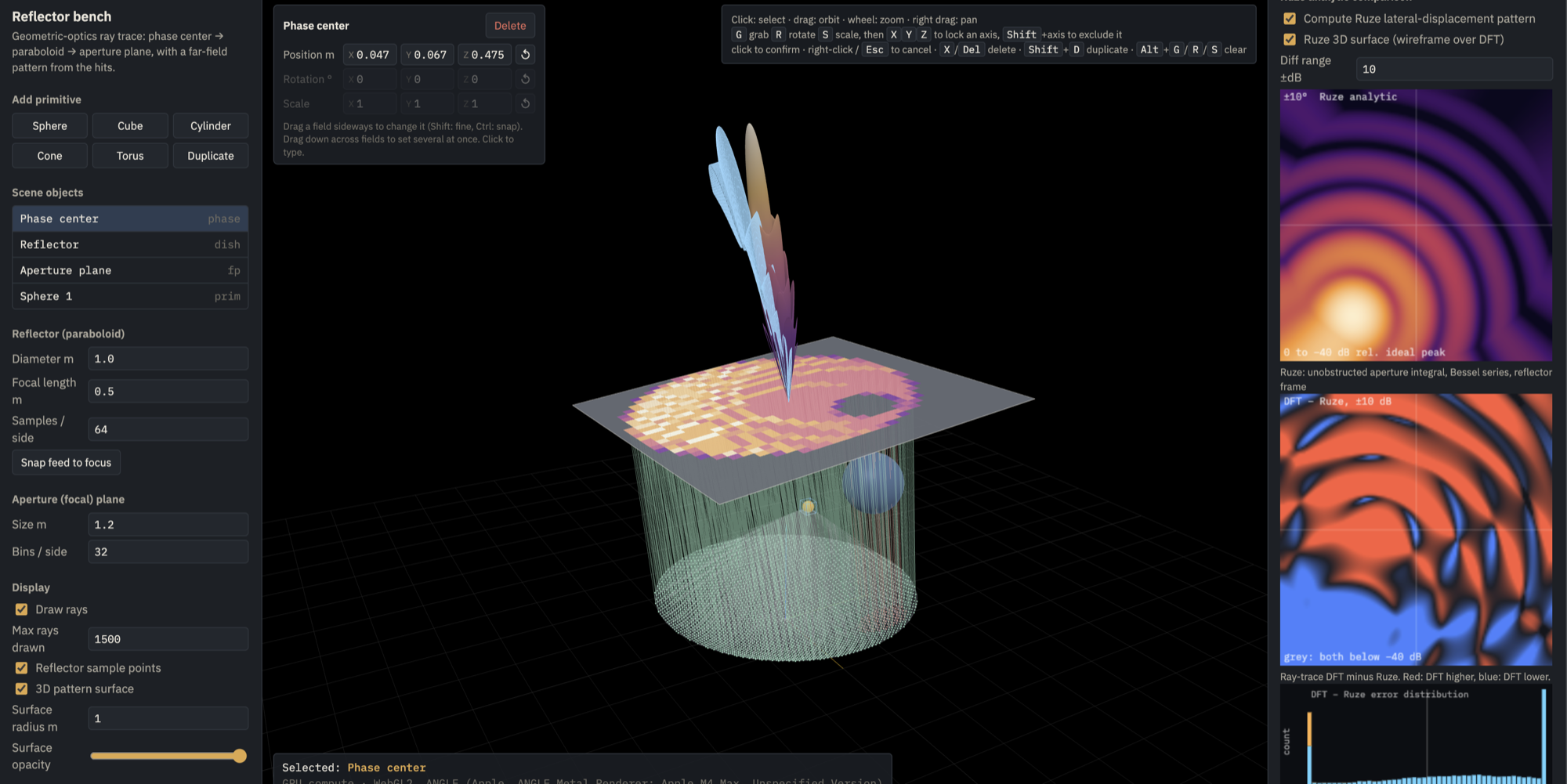1567x784 pixels.
Task: Toggle Compute Ruze lateral-displacement pattern
Action: click(1290, 19)
